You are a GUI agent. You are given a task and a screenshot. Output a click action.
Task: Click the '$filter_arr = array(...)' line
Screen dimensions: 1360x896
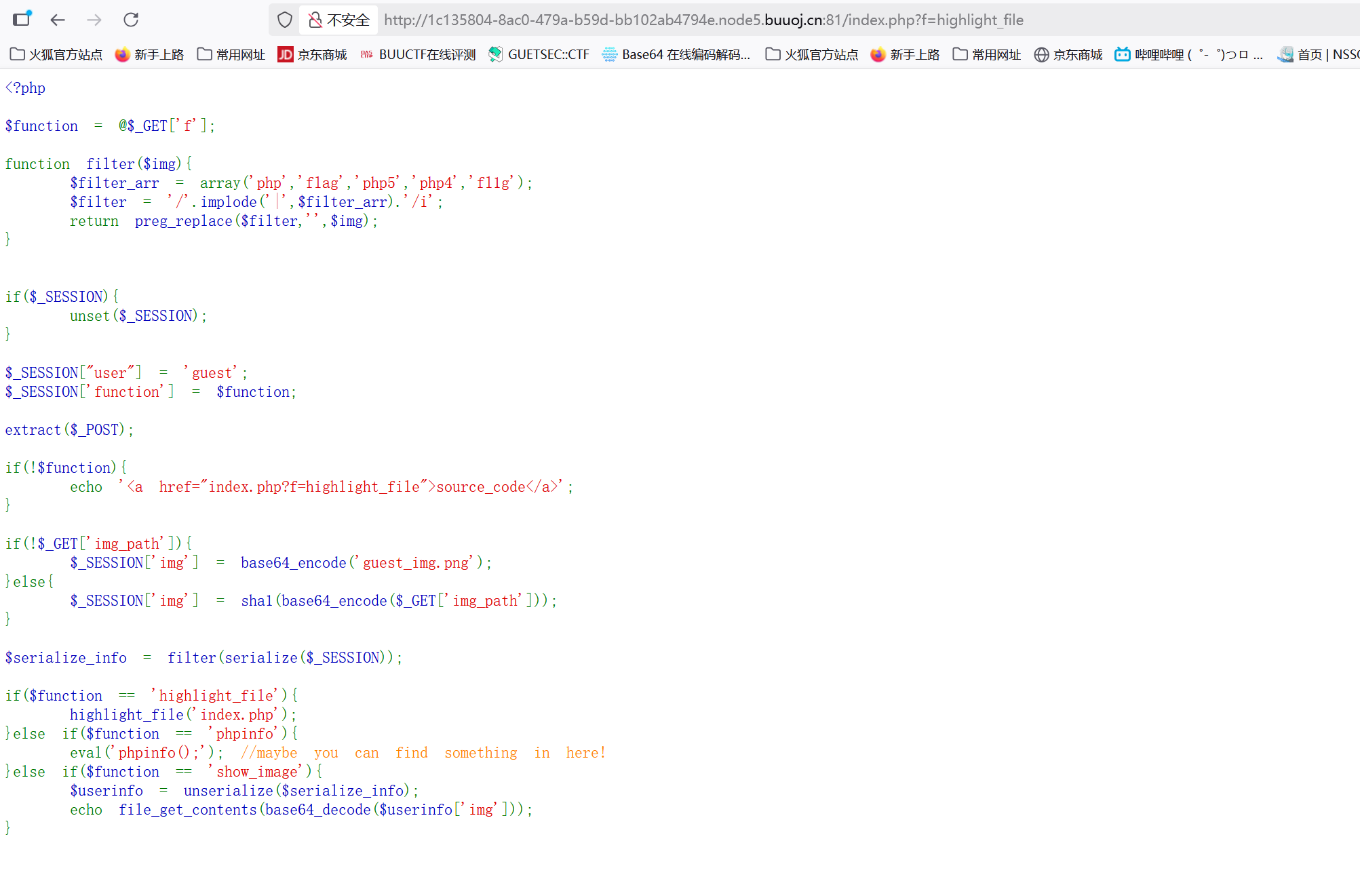(301, 183)
